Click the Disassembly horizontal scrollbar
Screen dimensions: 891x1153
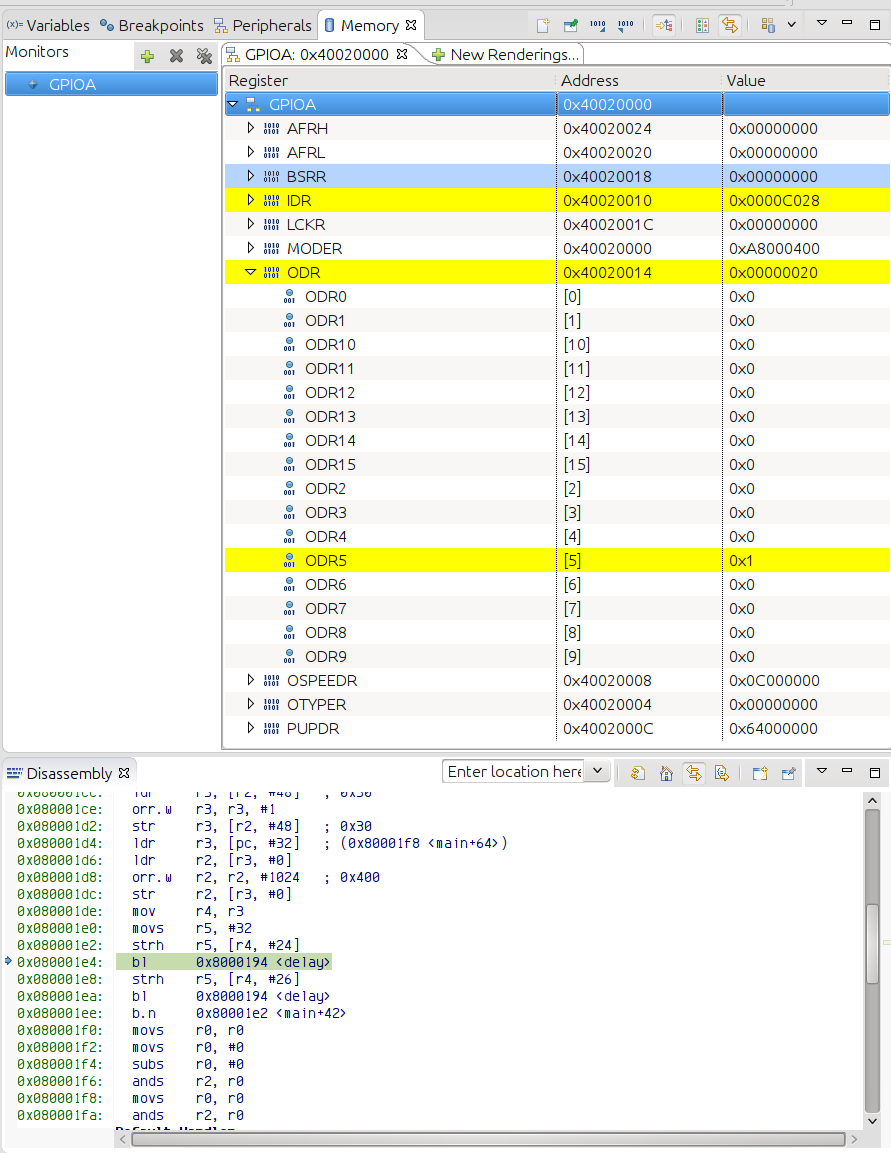(488, 1139)
